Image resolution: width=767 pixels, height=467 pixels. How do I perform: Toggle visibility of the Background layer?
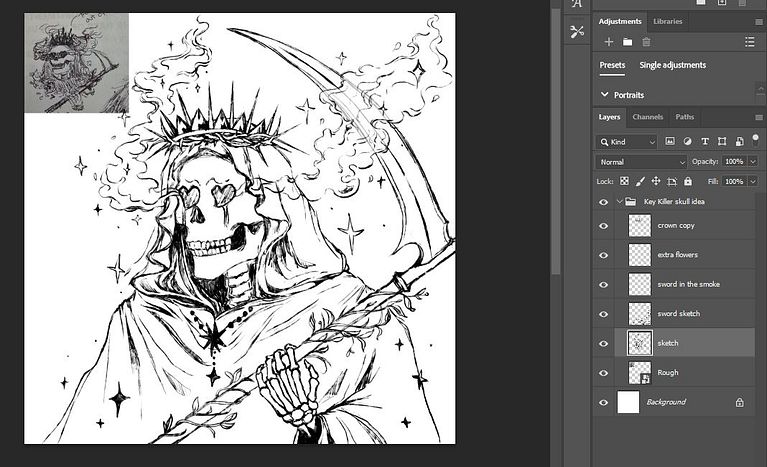pyautogui.click(x=603, y=402)
